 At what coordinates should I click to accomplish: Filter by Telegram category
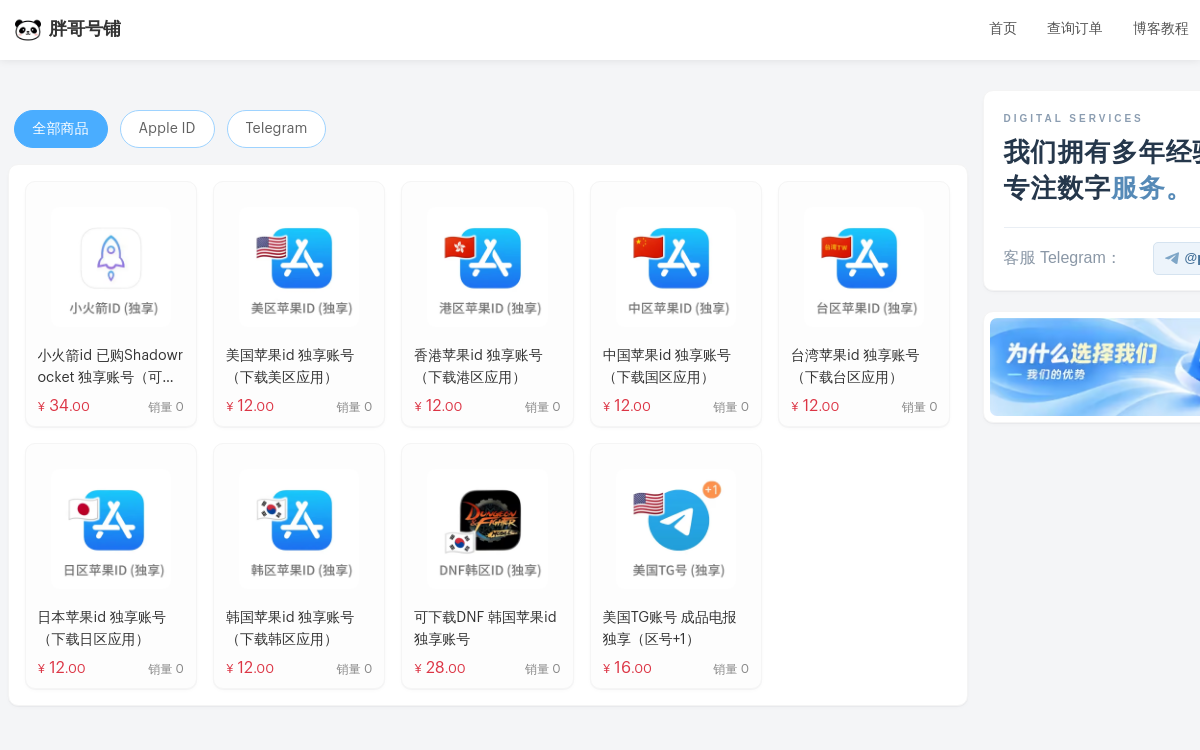click(276, 129)
